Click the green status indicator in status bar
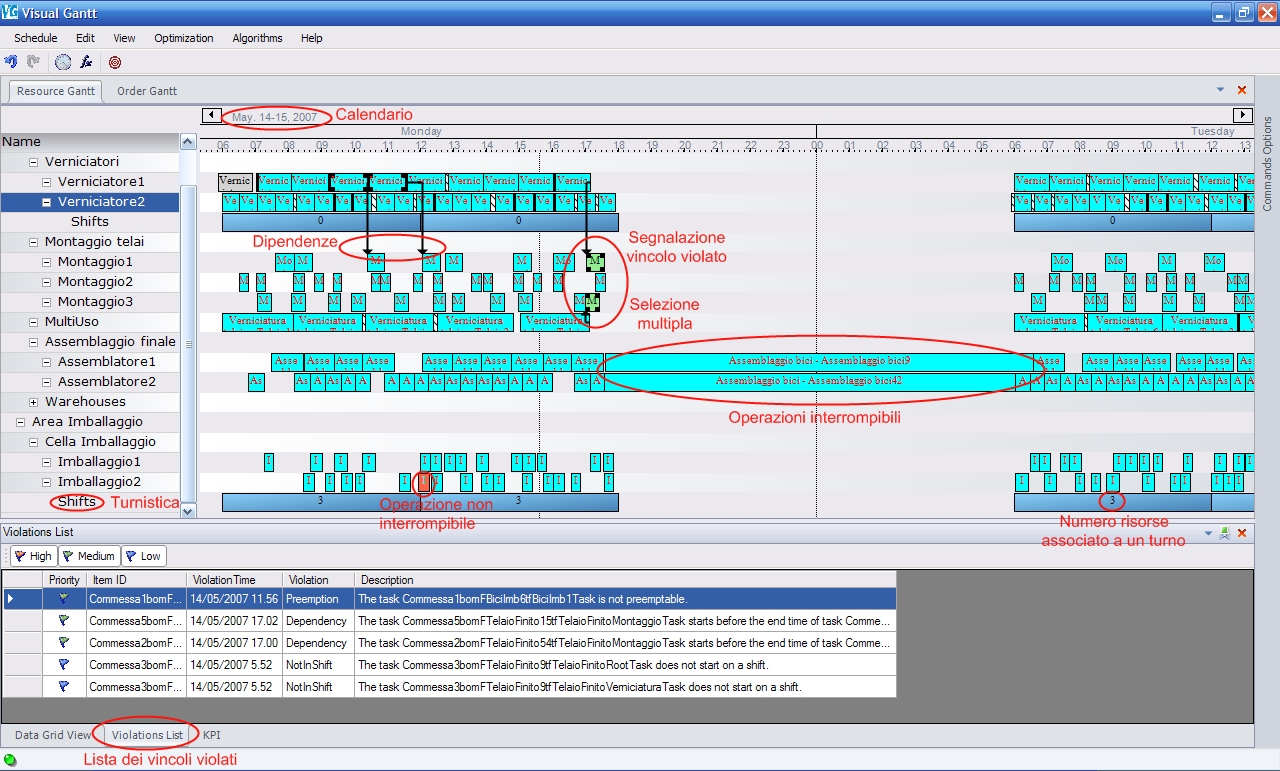Screen dimensions: 1280x771 10,760
